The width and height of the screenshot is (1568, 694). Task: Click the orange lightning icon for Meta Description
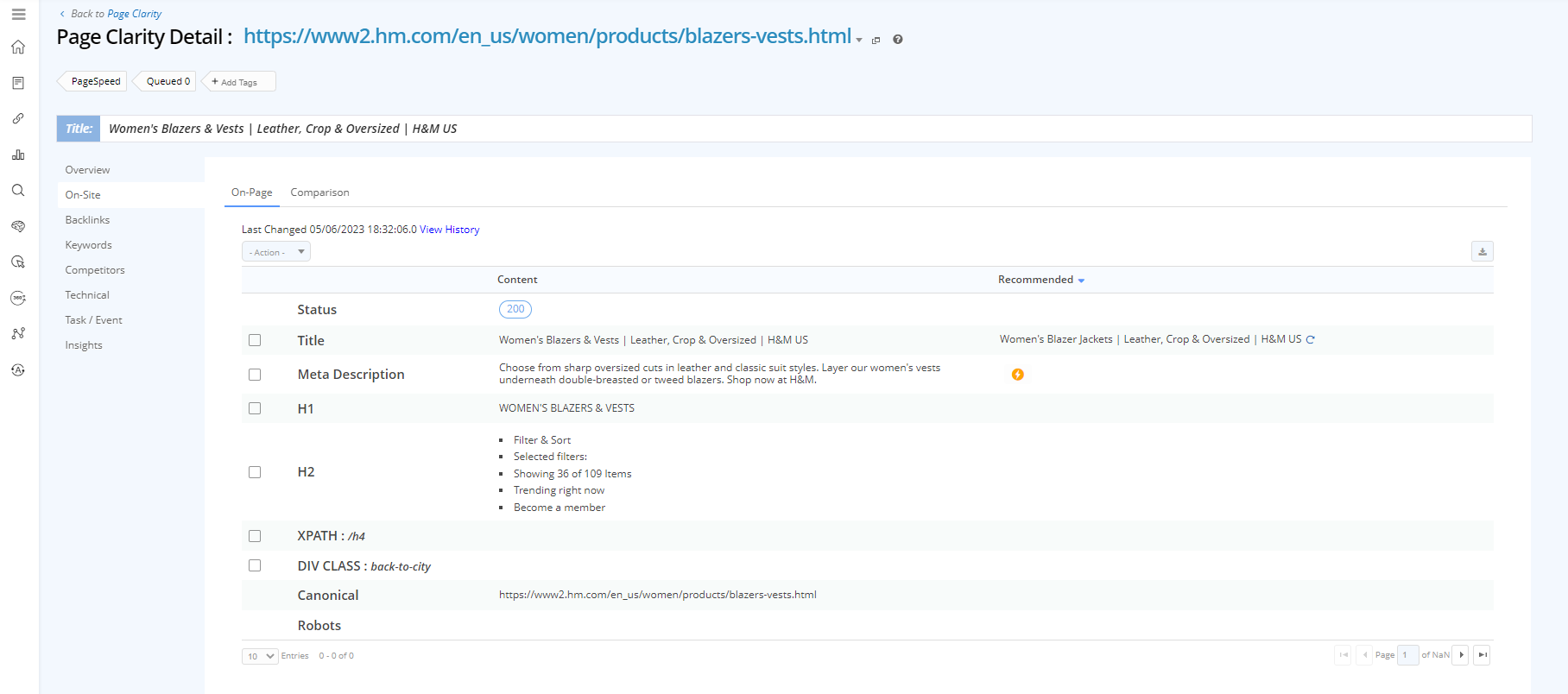click(1017, 375)
